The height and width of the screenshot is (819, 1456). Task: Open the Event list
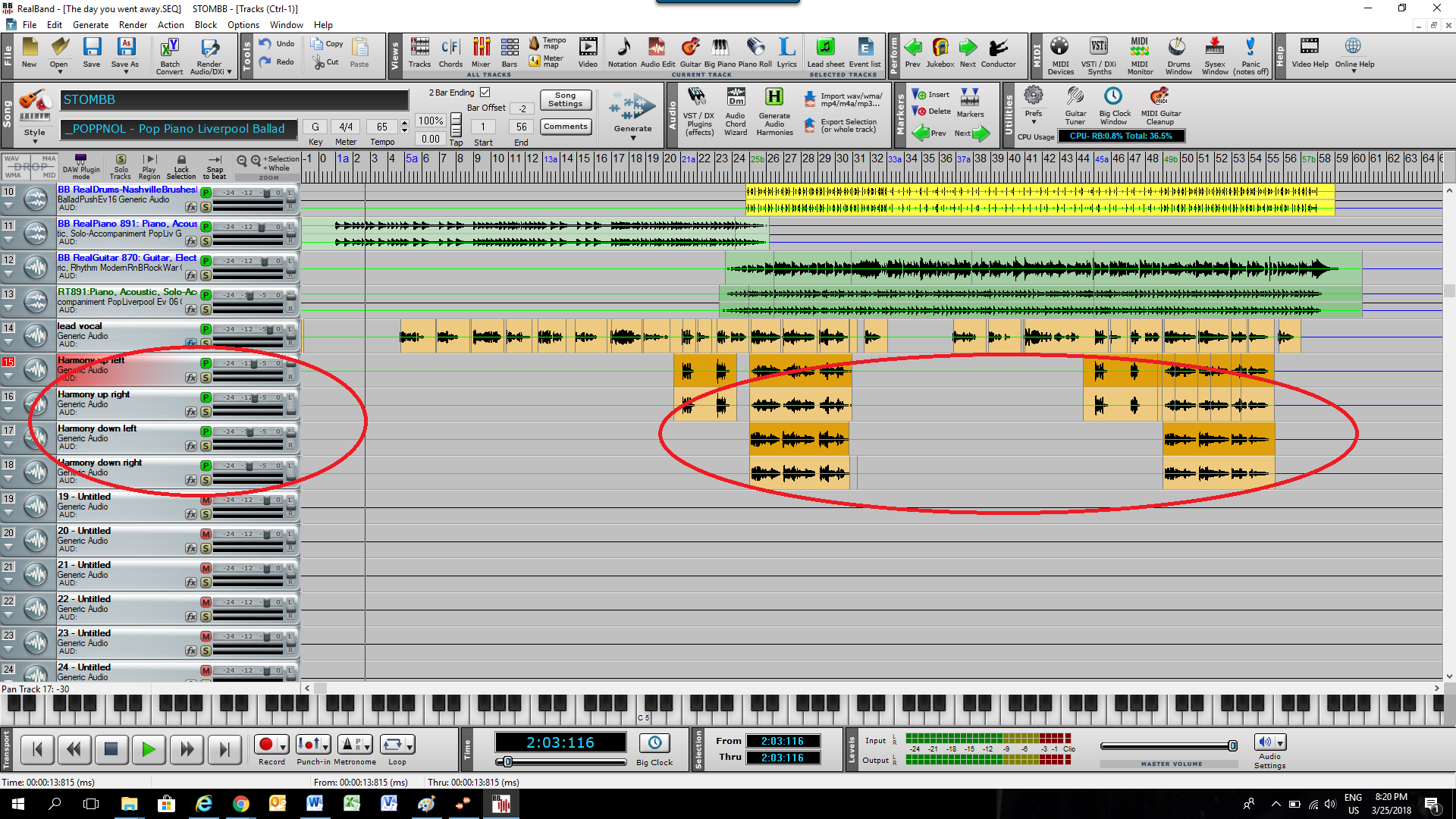point(864,53)
